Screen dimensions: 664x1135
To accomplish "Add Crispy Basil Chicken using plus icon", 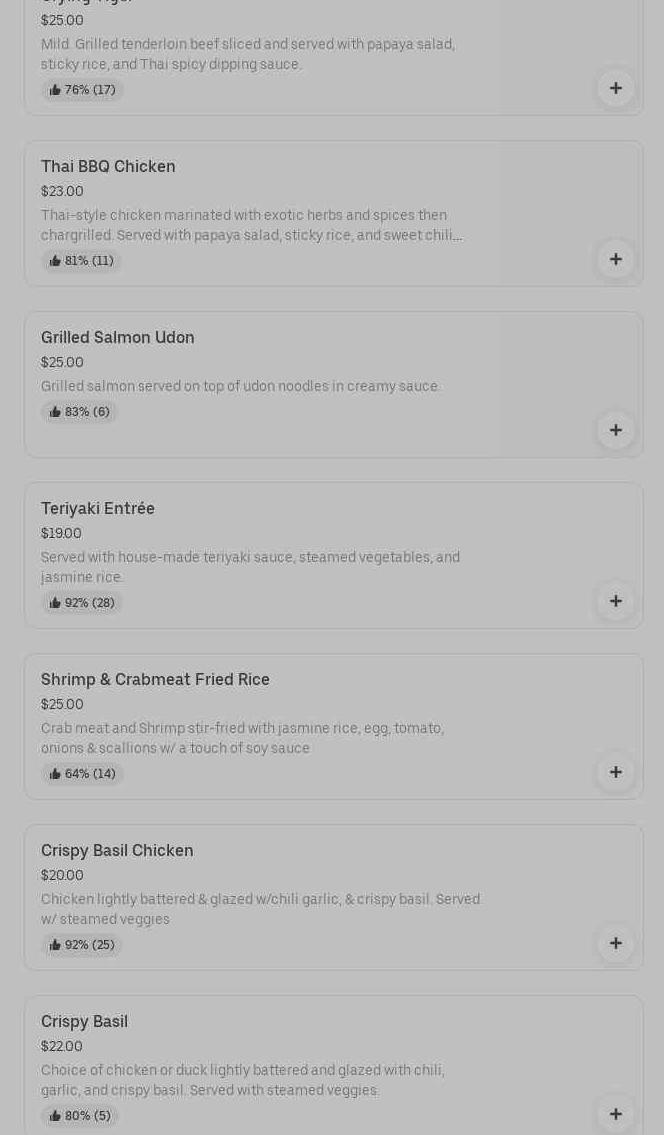I will [615, 943].
